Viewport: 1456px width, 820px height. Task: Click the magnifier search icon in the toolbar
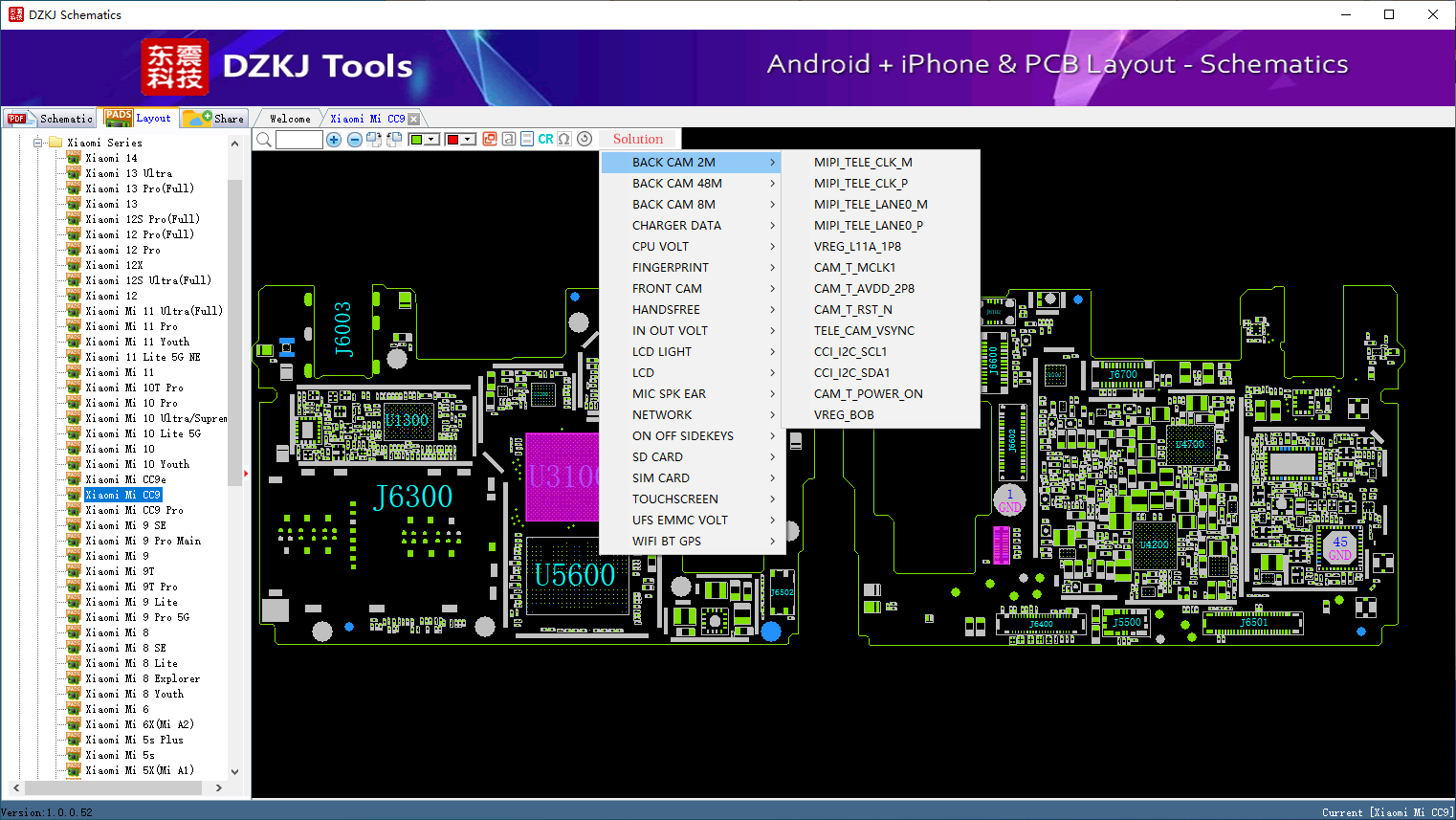click(x=264, y=140)
